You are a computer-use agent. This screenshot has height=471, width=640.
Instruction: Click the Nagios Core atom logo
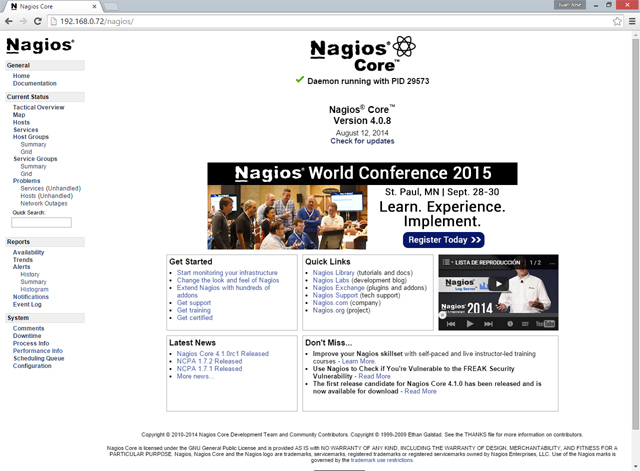click(x=404, y=46)
